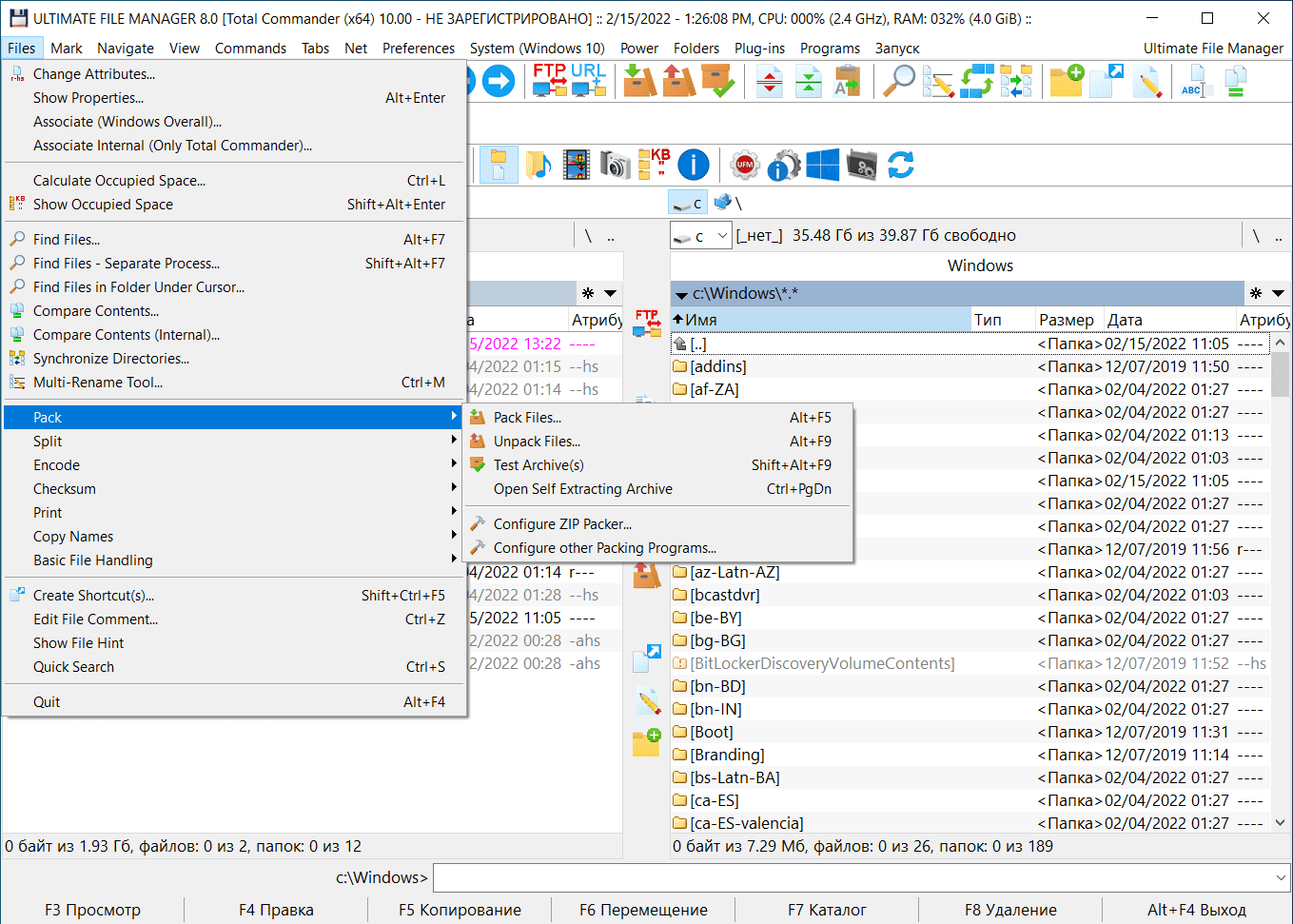Expand the Split submenu
This screenshot has width=1293, height=924.
pyautogui.click(x=235, y=442)
